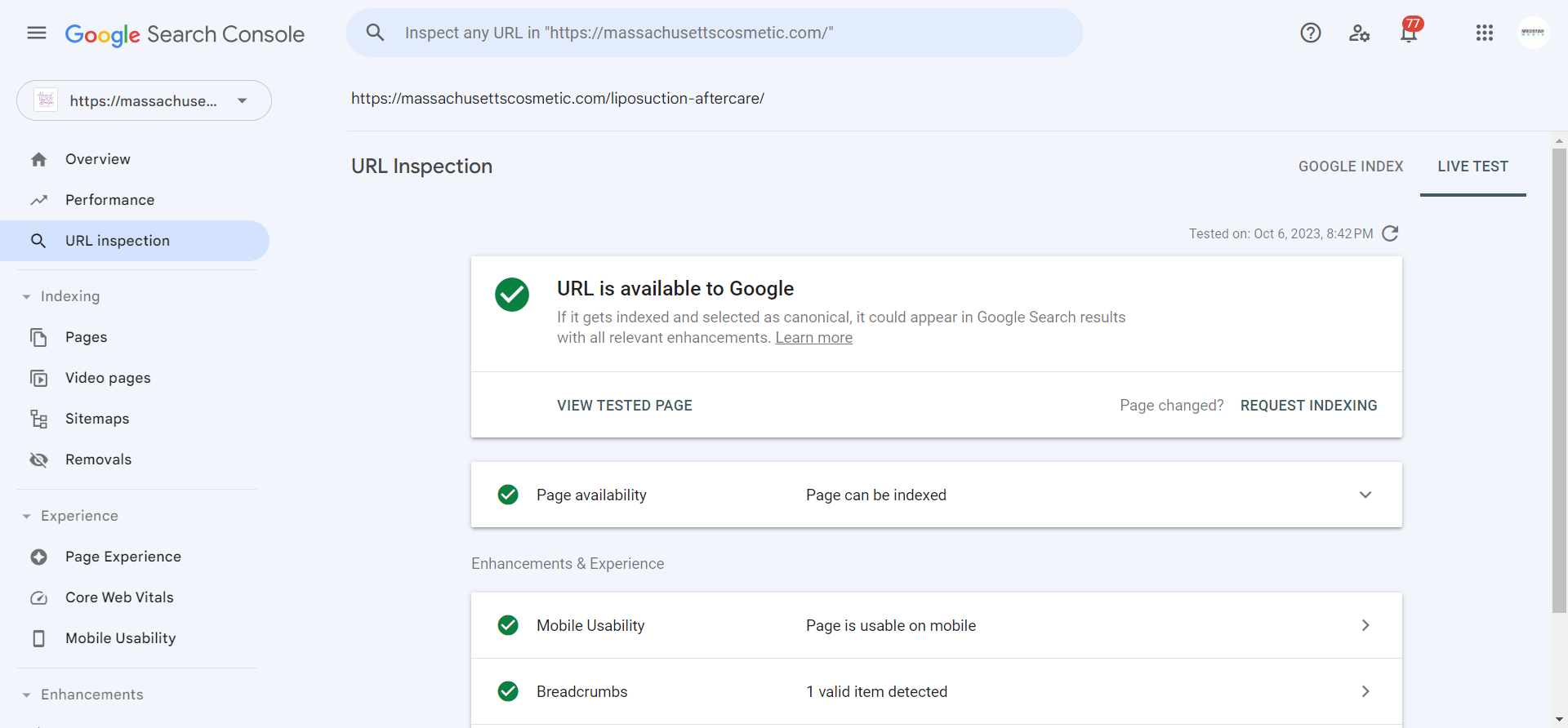Open users and permissions settings icon
The width and height of the screenshot is (1568, 728).
pyautogui.click(x=1360, y=33)
